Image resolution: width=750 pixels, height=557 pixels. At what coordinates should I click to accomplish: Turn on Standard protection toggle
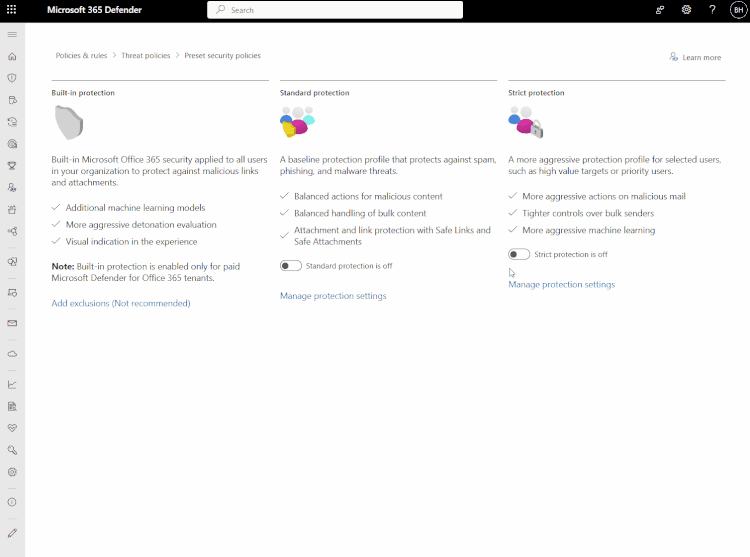(291, 266)
